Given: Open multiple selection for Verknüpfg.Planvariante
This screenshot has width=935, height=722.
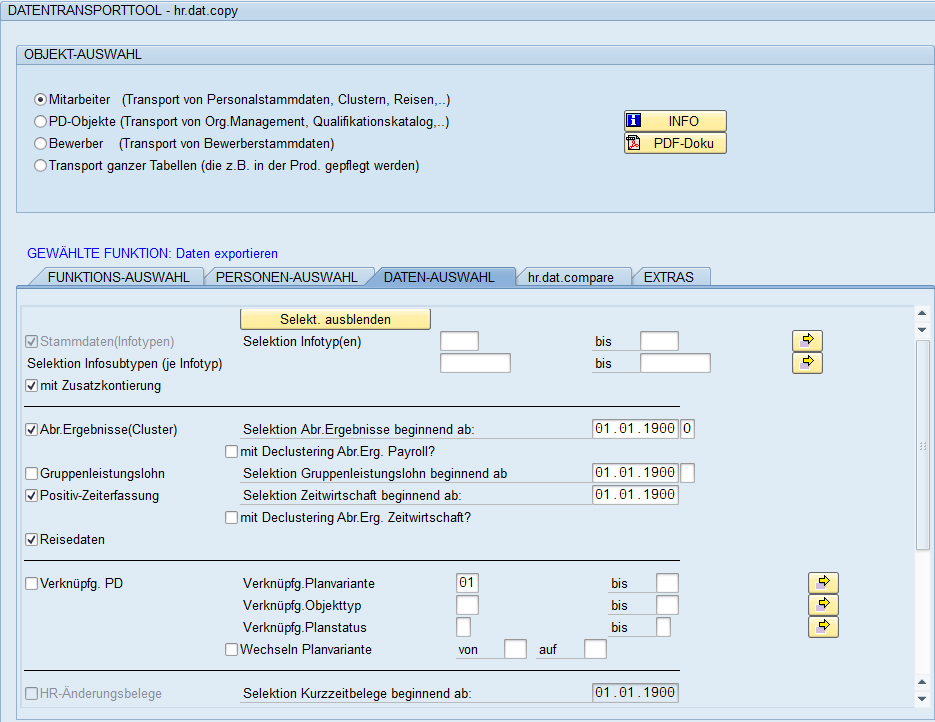Looking at the screenshot, I should [x=823, y=583].
